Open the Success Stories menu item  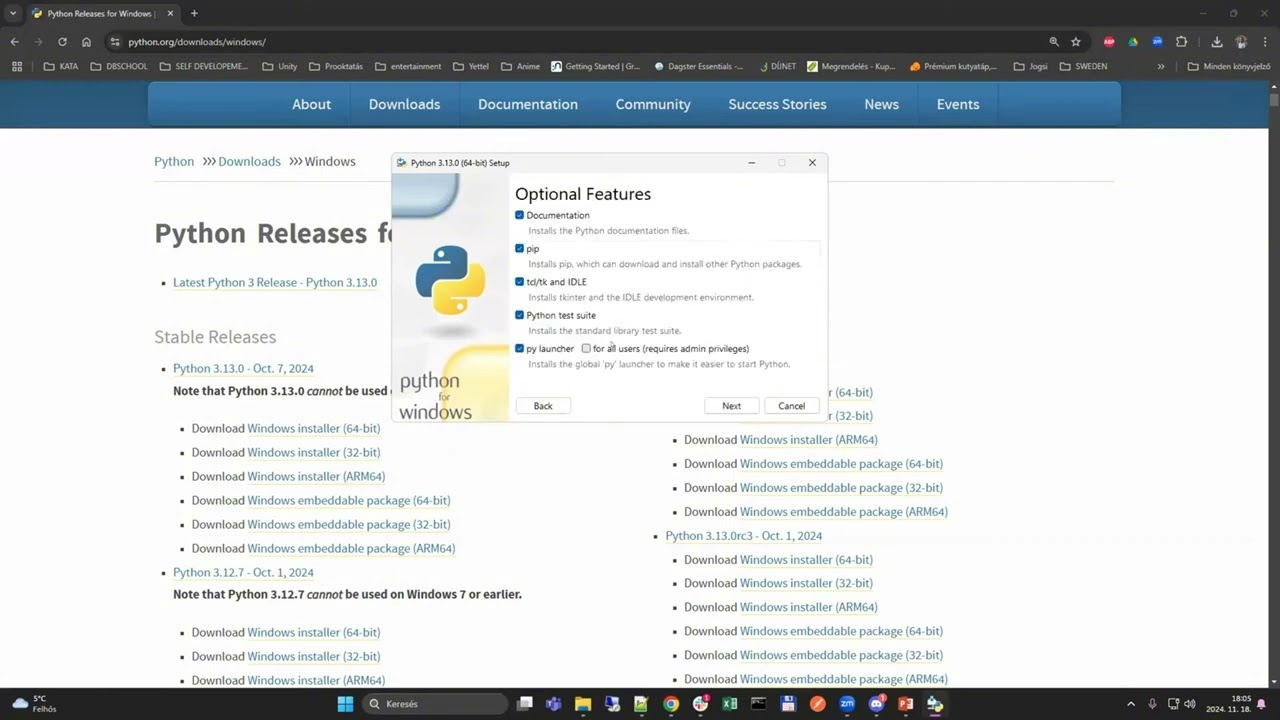[777, 104]
